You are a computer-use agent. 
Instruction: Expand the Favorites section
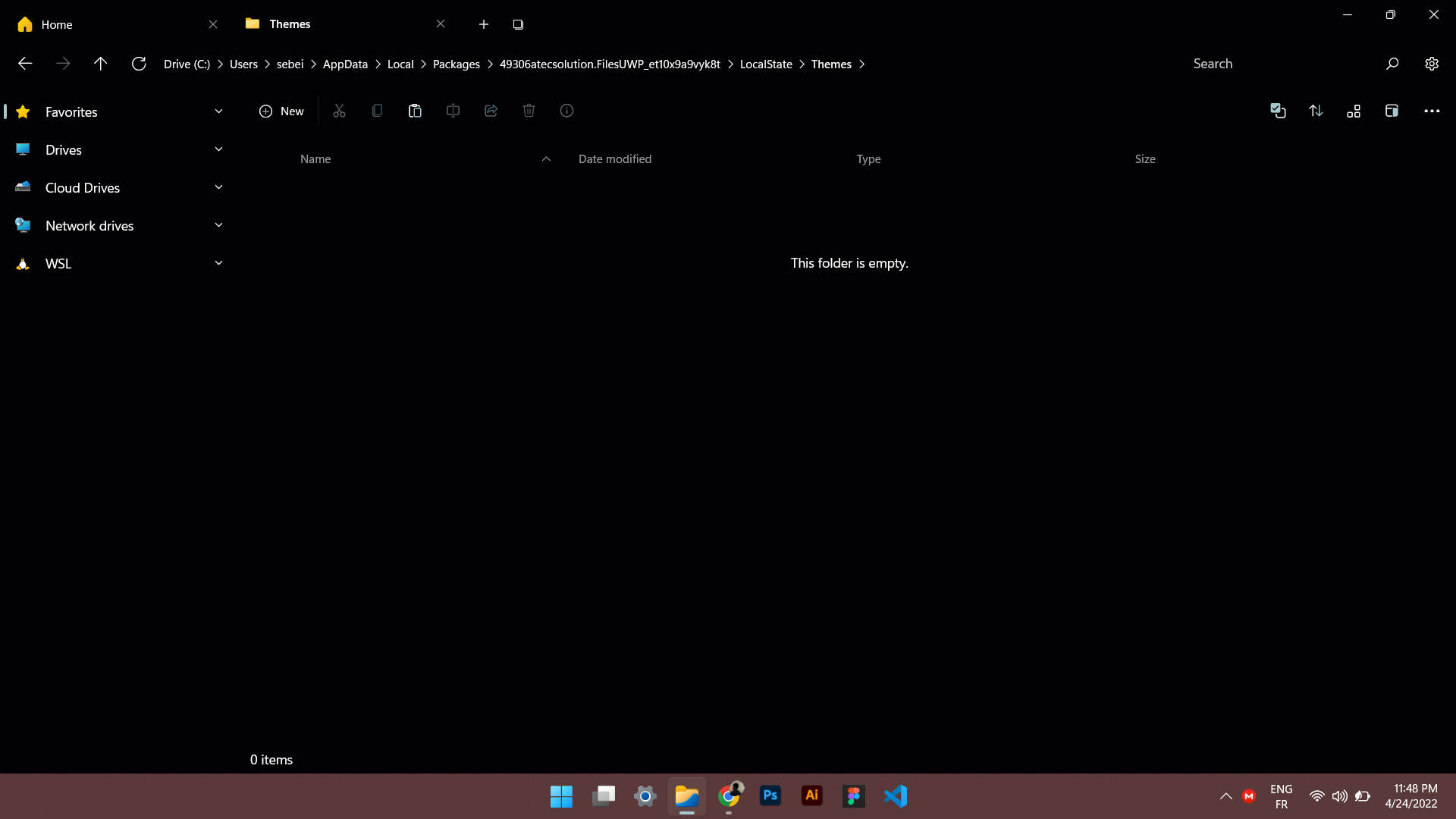click(x=218, y=111)
